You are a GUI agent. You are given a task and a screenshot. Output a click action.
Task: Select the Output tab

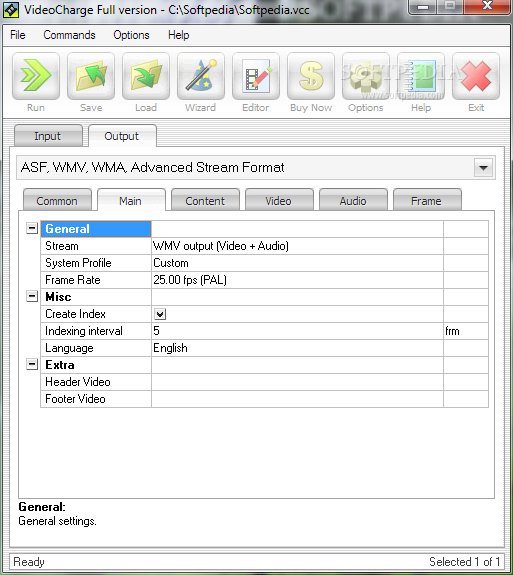(x=122, y=136)
